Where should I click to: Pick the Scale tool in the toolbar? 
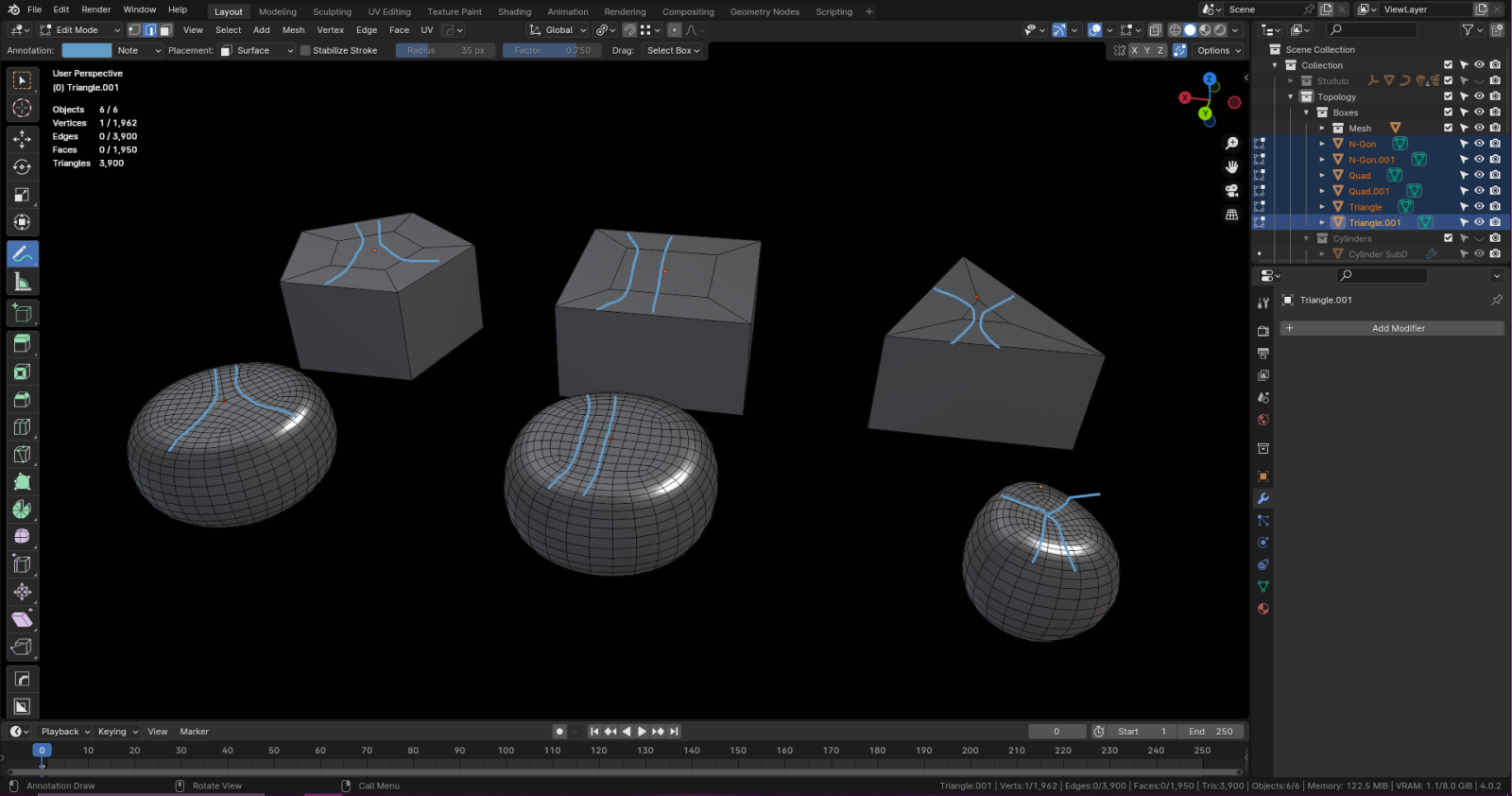click(23, 195)
